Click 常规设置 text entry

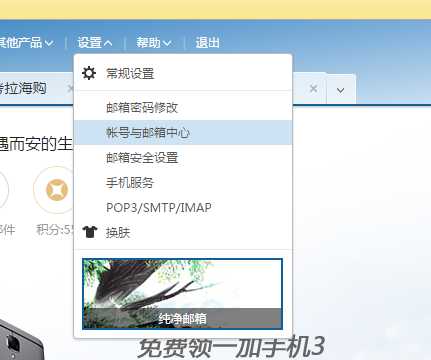coord(130,73)
